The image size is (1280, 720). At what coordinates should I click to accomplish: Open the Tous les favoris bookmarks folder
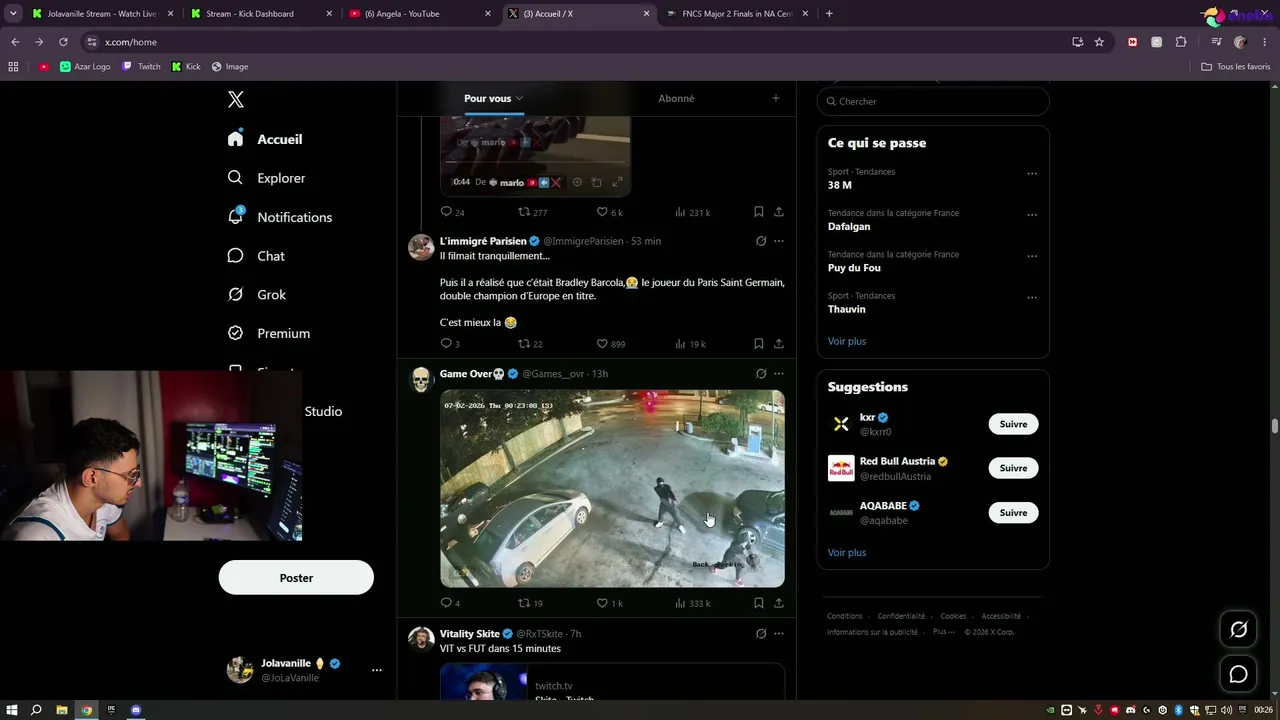click(x=1236, y=67)
